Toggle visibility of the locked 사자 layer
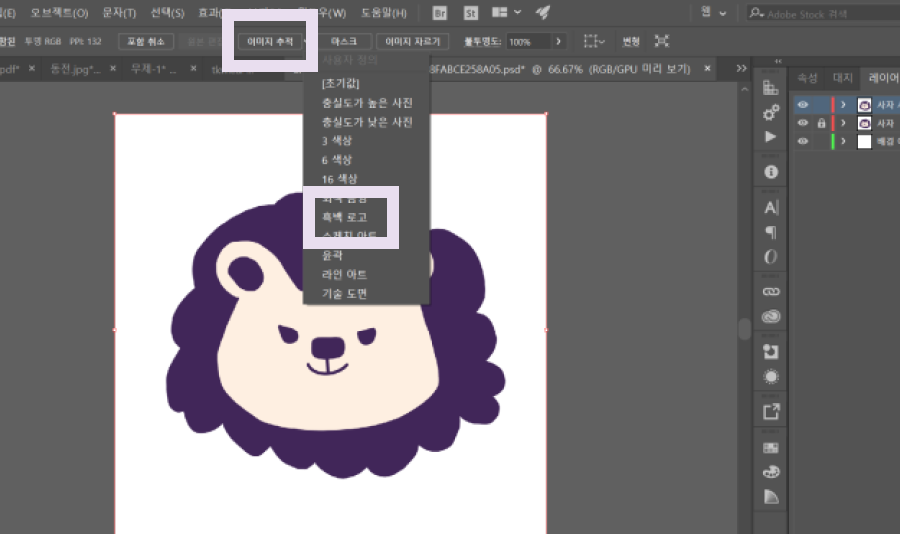Viewport: 900px width, 534px height. click(x=802, y=123)
